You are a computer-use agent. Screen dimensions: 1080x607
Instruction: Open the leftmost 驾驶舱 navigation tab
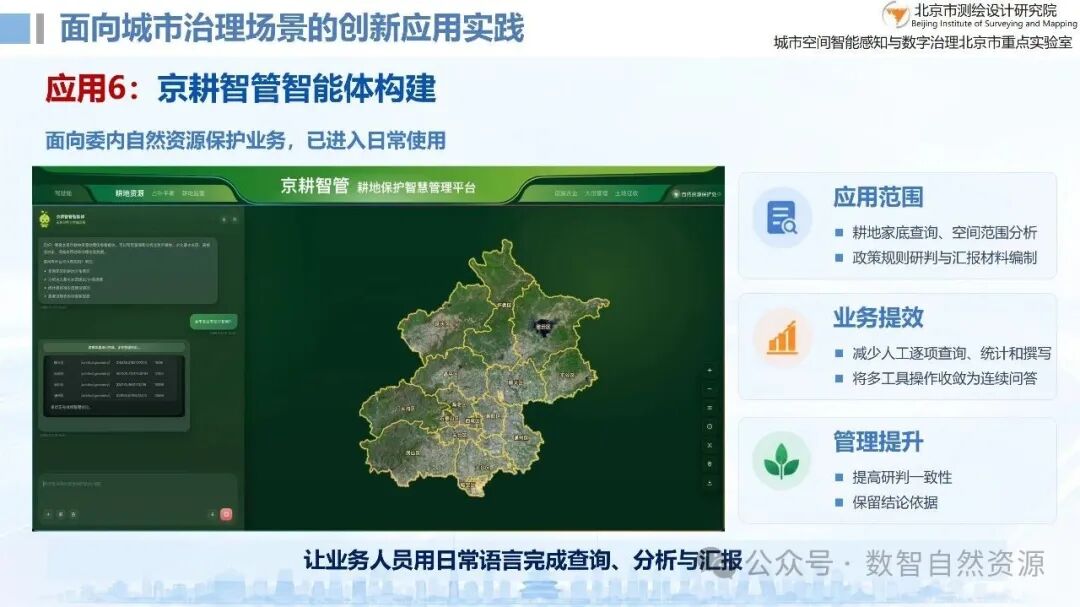pos(63,194)
